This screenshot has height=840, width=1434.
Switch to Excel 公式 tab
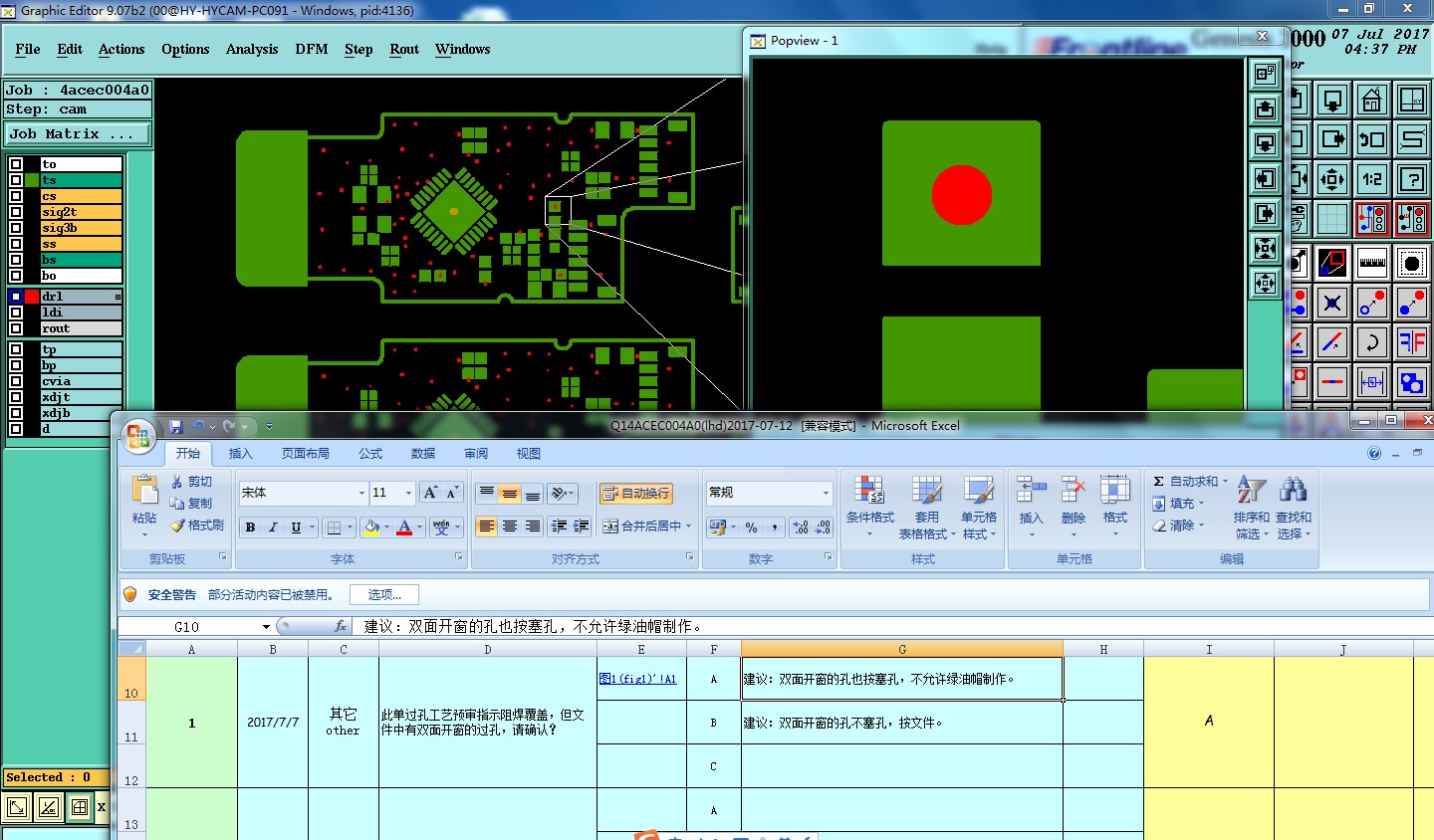point(370,453)
